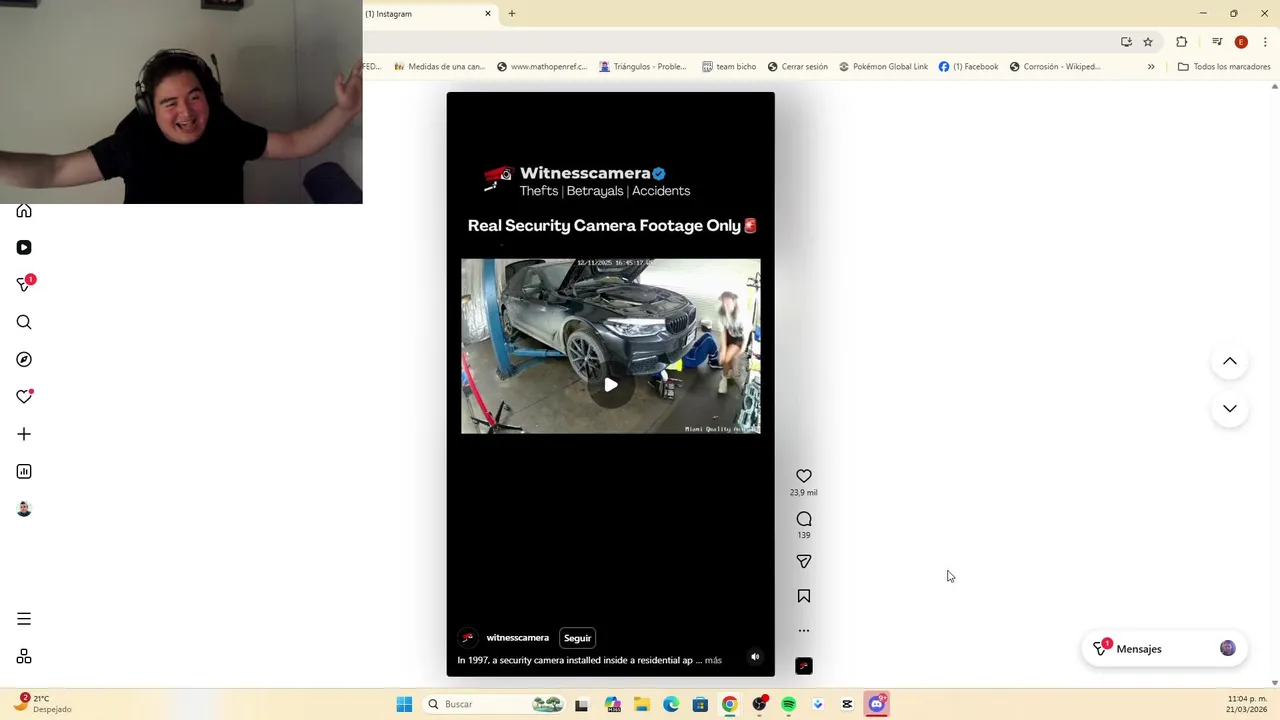The height and width of the screenshot is (720, 1280).
Task: Open '(1) Facebook' bookmark
Action: click(x=968, y=67)
